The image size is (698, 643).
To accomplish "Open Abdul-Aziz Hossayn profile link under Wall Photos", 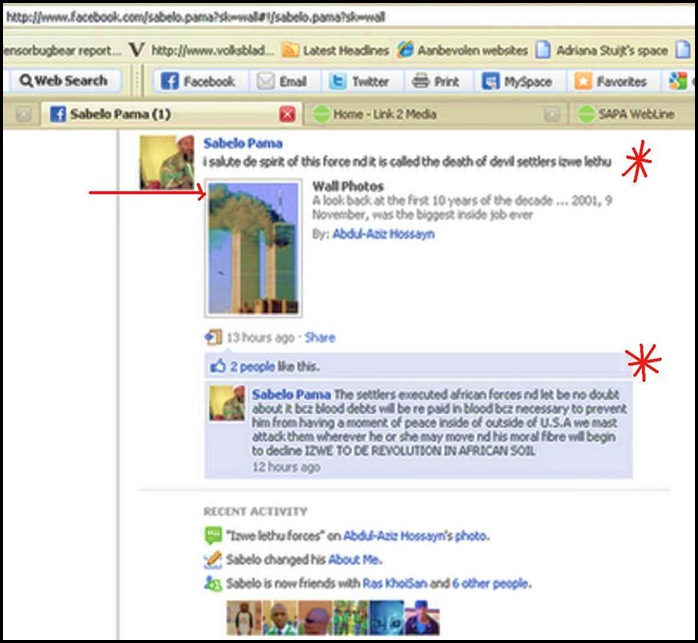I will (383, 234).
